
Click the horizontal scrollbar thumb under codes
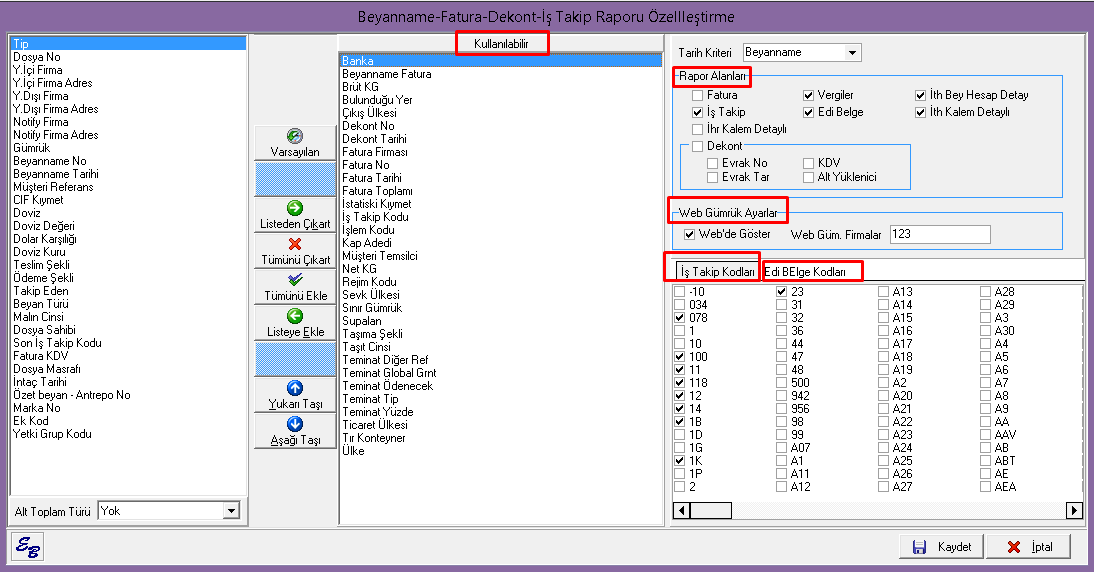pos(711,511)
